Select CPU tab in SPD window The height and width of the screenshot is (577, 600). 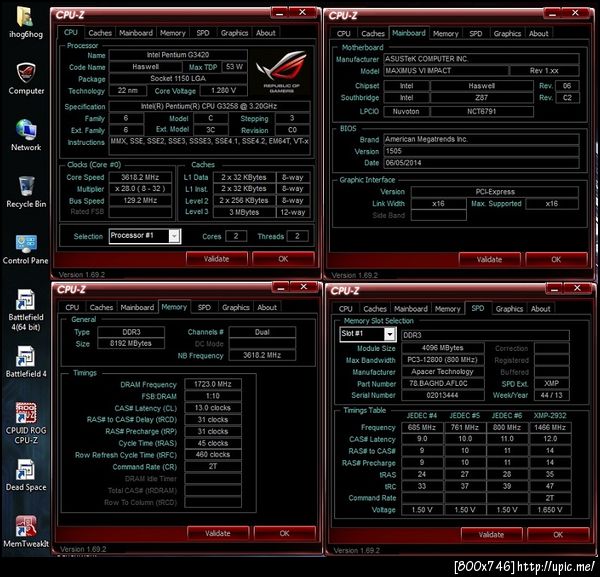345,309
